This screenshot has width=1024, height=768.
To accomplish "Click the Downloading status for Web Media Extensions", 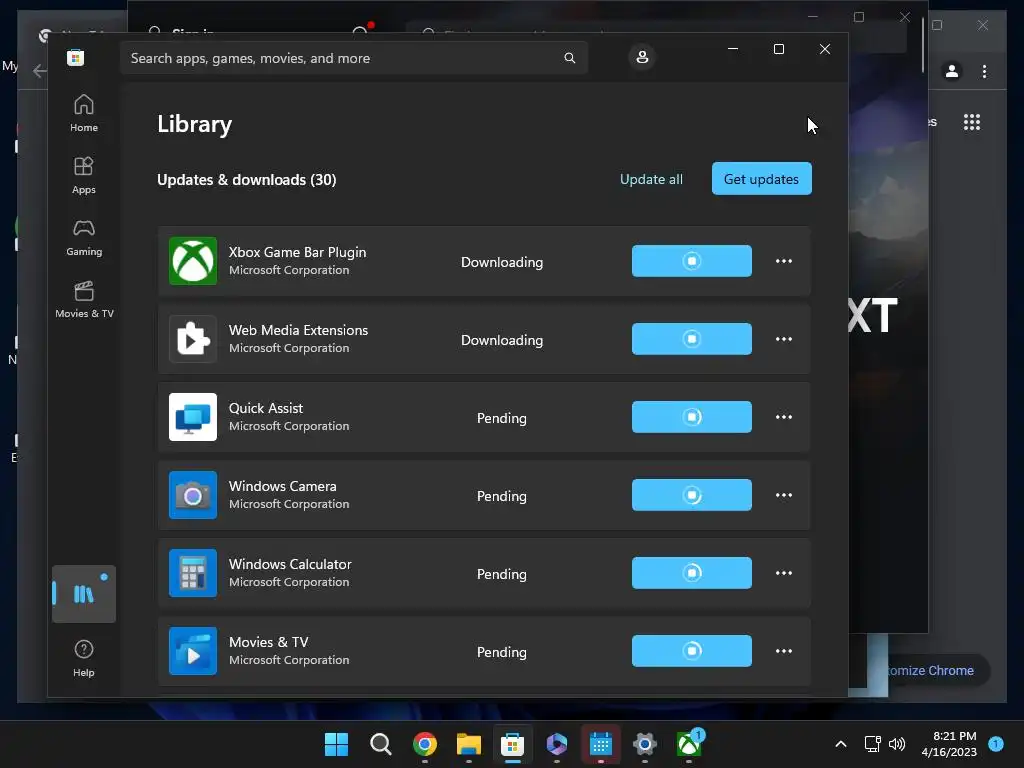I will 502,340.
